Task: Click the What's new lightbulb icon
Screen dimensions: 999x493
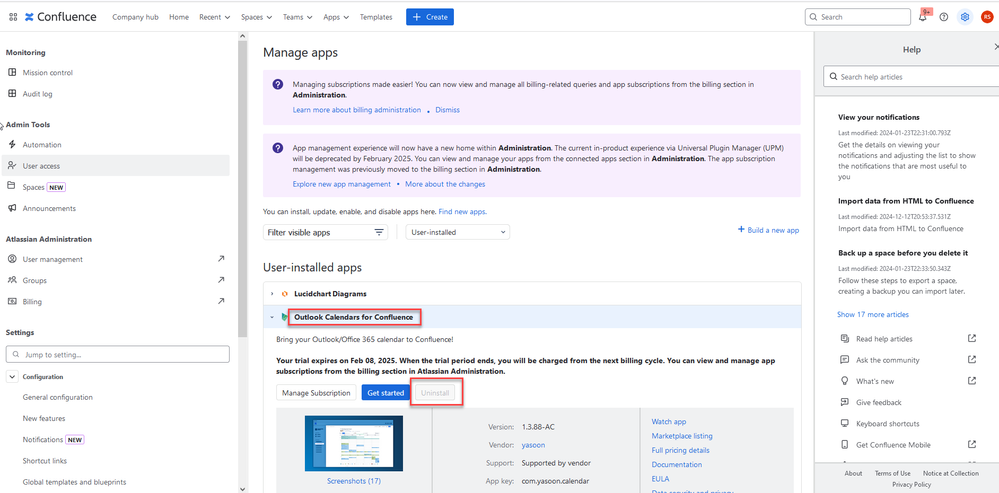Action: click(844, 381)
